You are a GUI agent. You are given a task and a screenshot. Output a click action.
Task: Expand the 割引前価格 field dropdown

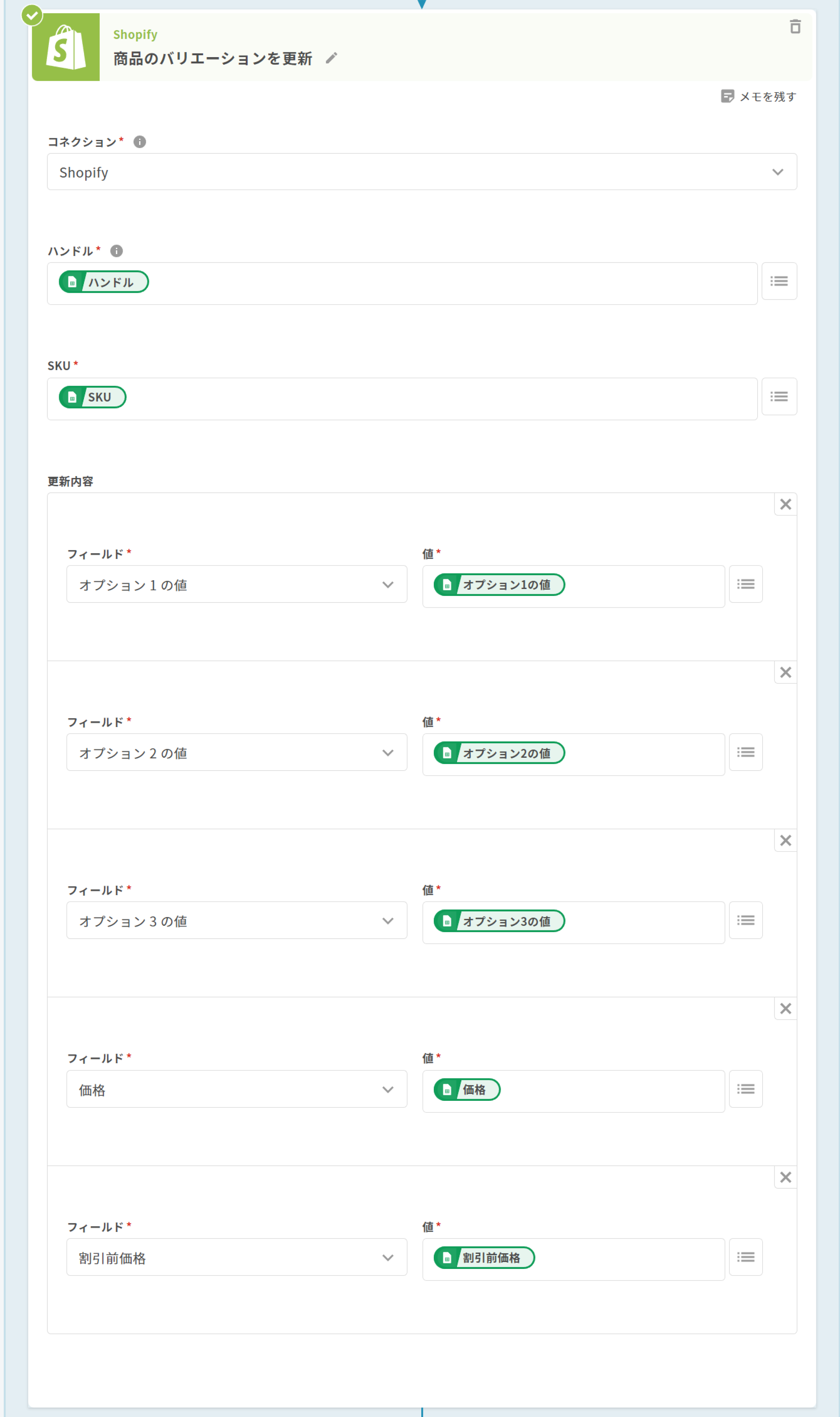(237, 1258)
